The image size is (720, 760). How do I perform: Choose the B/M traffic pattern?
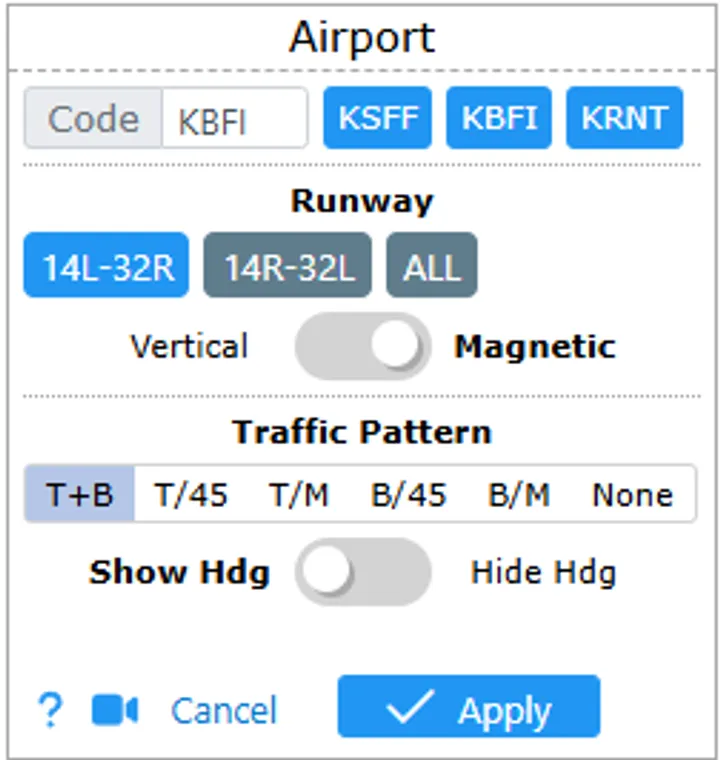coord(518,494)
